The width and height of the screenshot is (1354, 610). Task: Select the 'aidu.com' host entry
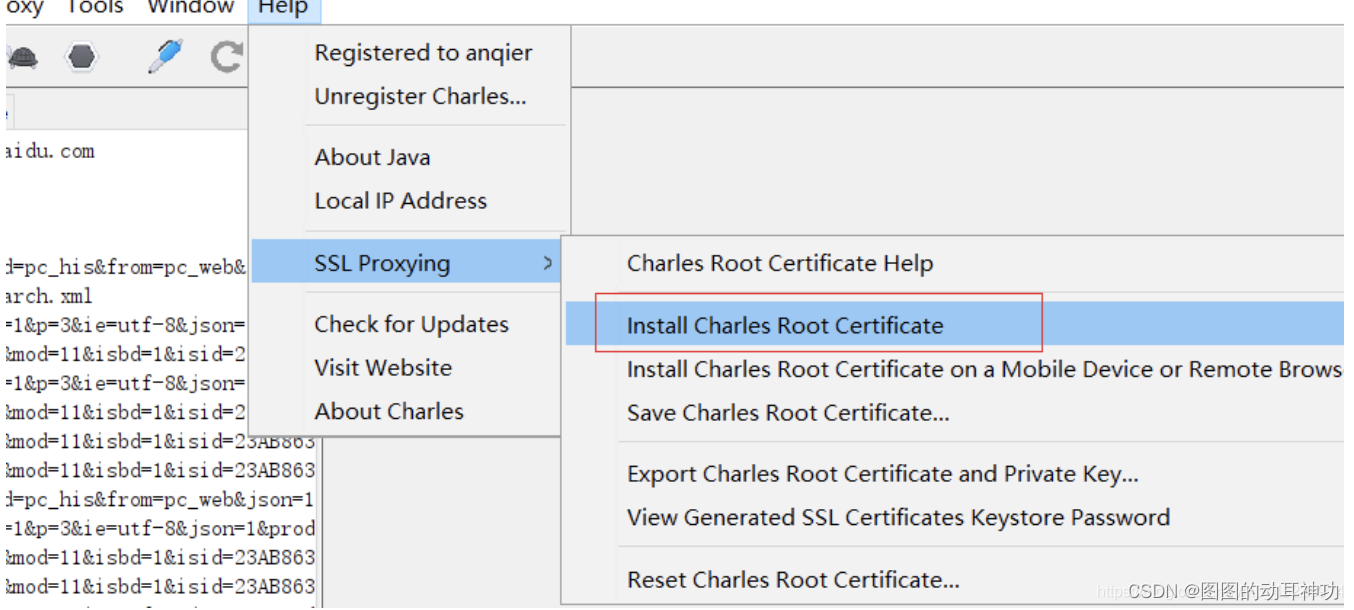50,152
